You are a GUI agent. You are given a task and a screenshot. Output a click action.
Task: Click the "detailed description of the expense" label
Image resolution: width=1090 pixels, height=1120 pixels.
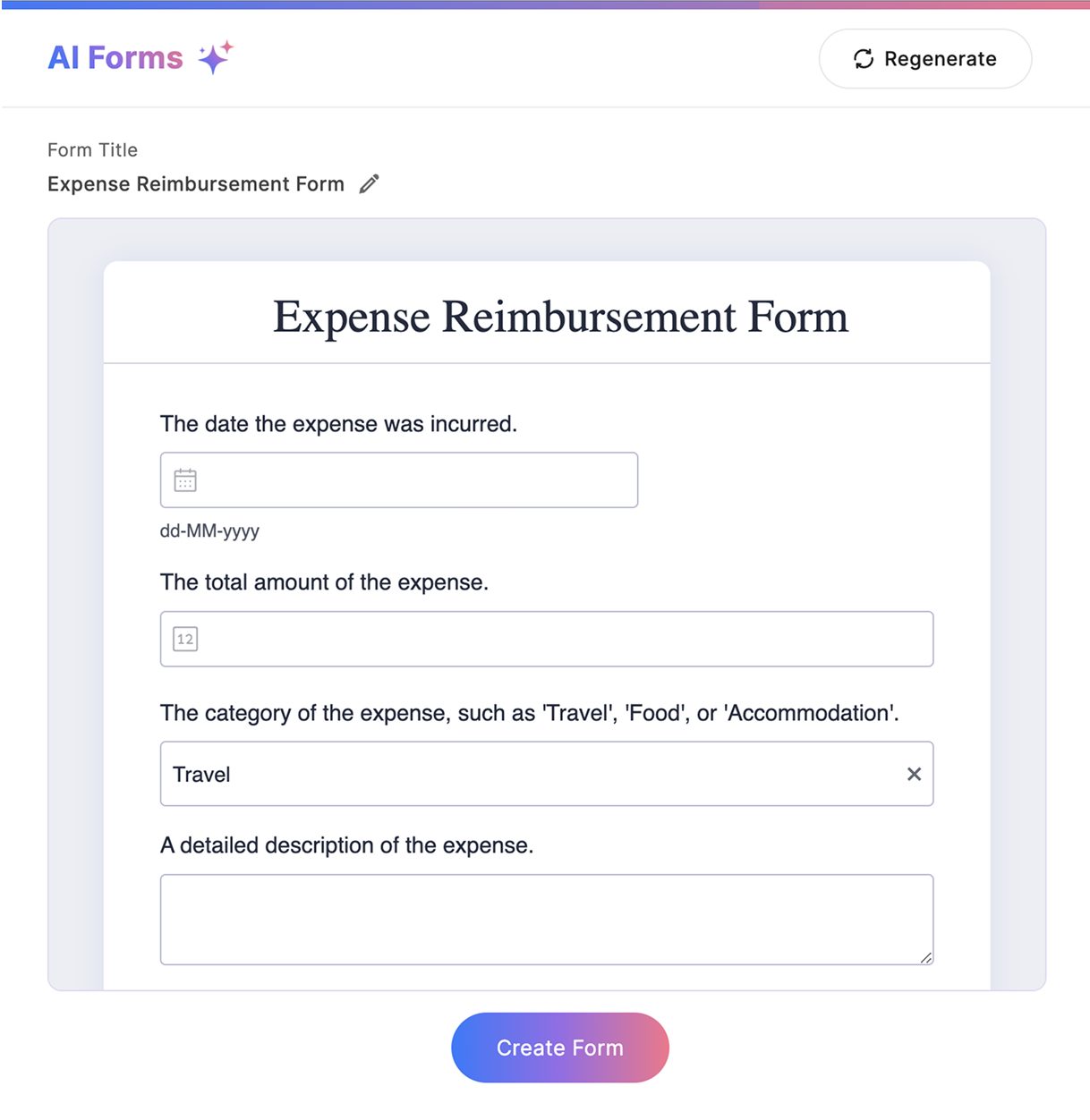tap(346, 845)
